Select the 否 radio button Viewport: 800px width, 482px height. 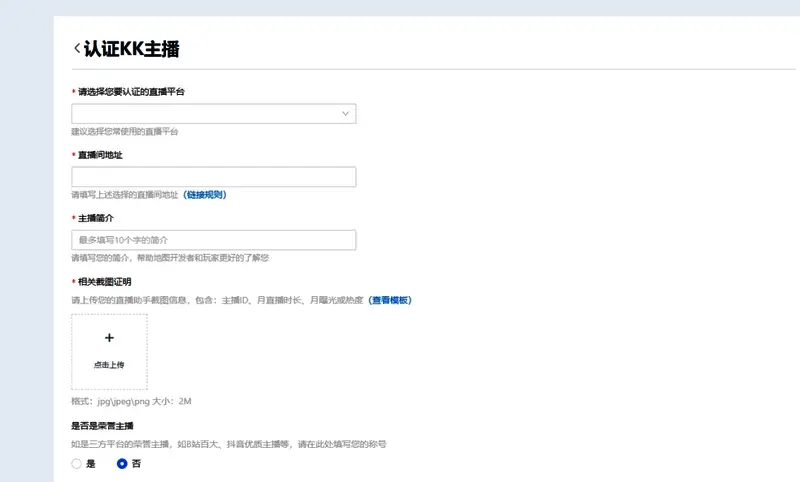coord(122,464)
